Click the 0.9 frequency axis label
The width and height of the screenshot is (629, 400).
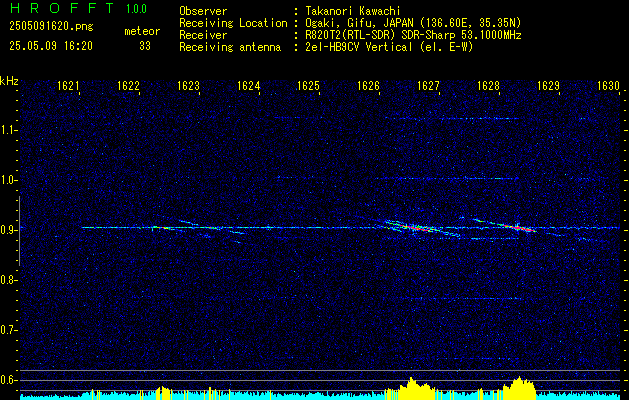pos(8,230)
